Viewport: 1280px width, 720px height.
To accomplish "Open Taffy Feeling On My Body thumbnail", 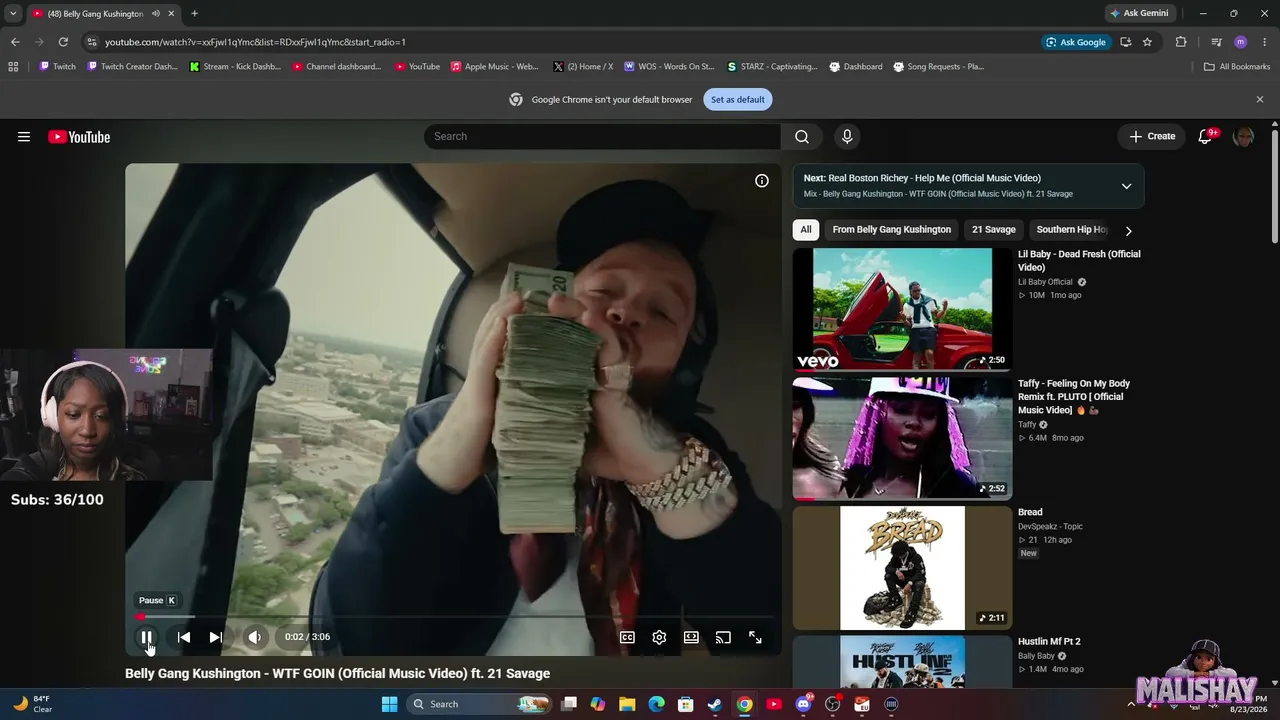I will [x=902, y=438].
